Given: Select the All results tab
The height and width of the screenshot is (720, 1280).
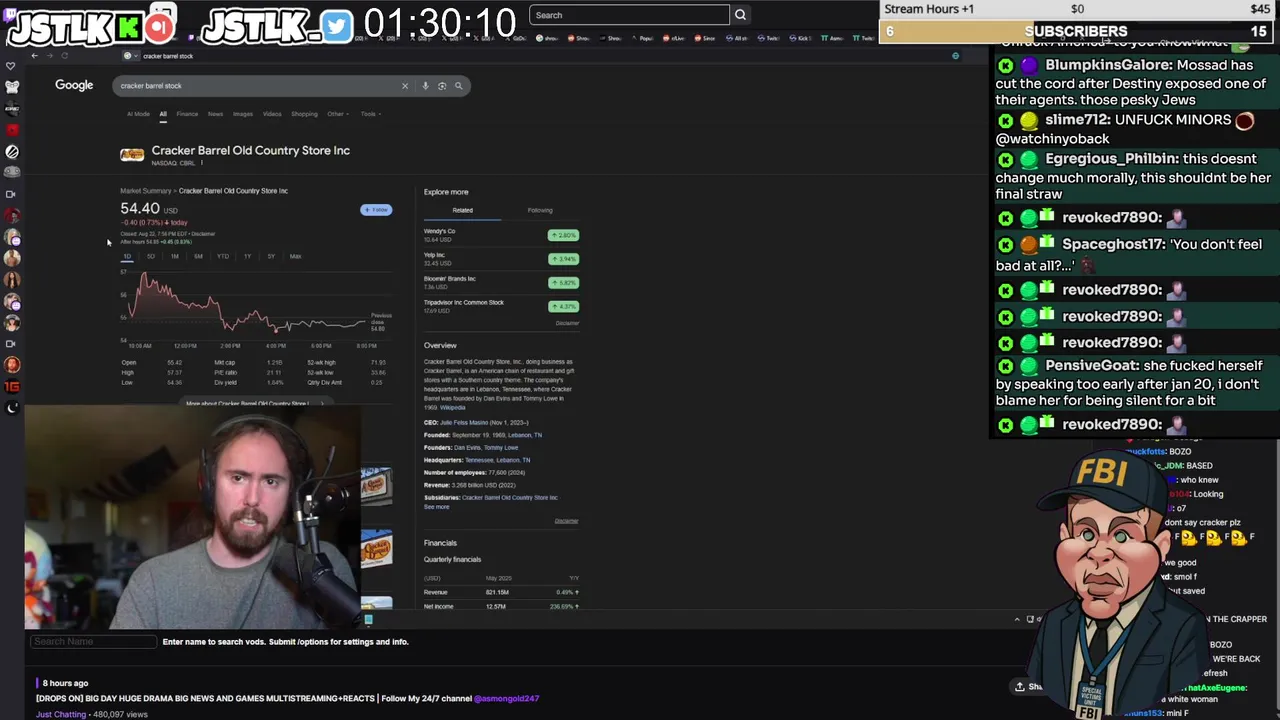Looking at the screenshot, I should click(x=163, y=114).
